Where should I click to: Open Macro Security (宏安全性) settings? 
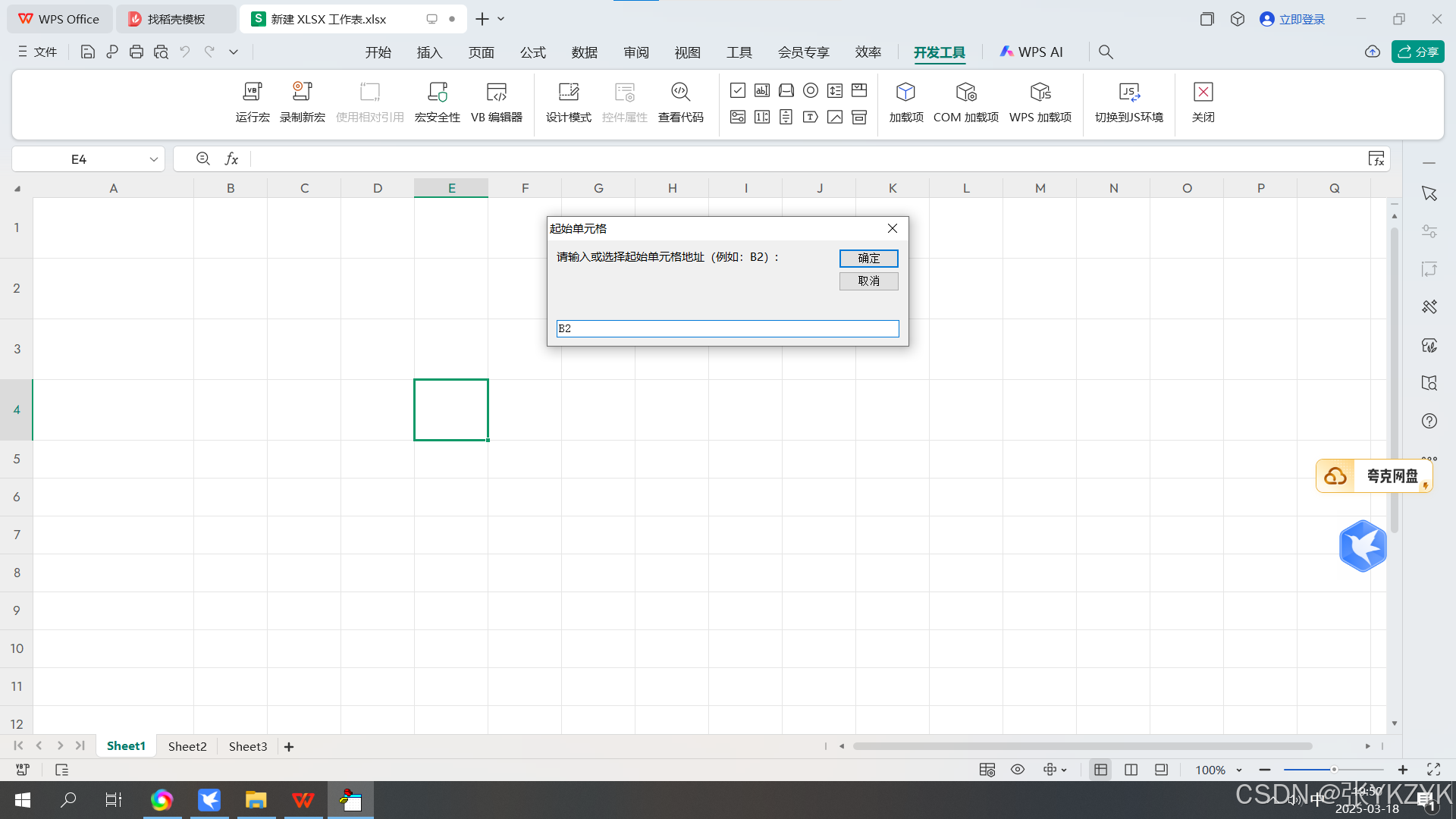pos(437,102)
